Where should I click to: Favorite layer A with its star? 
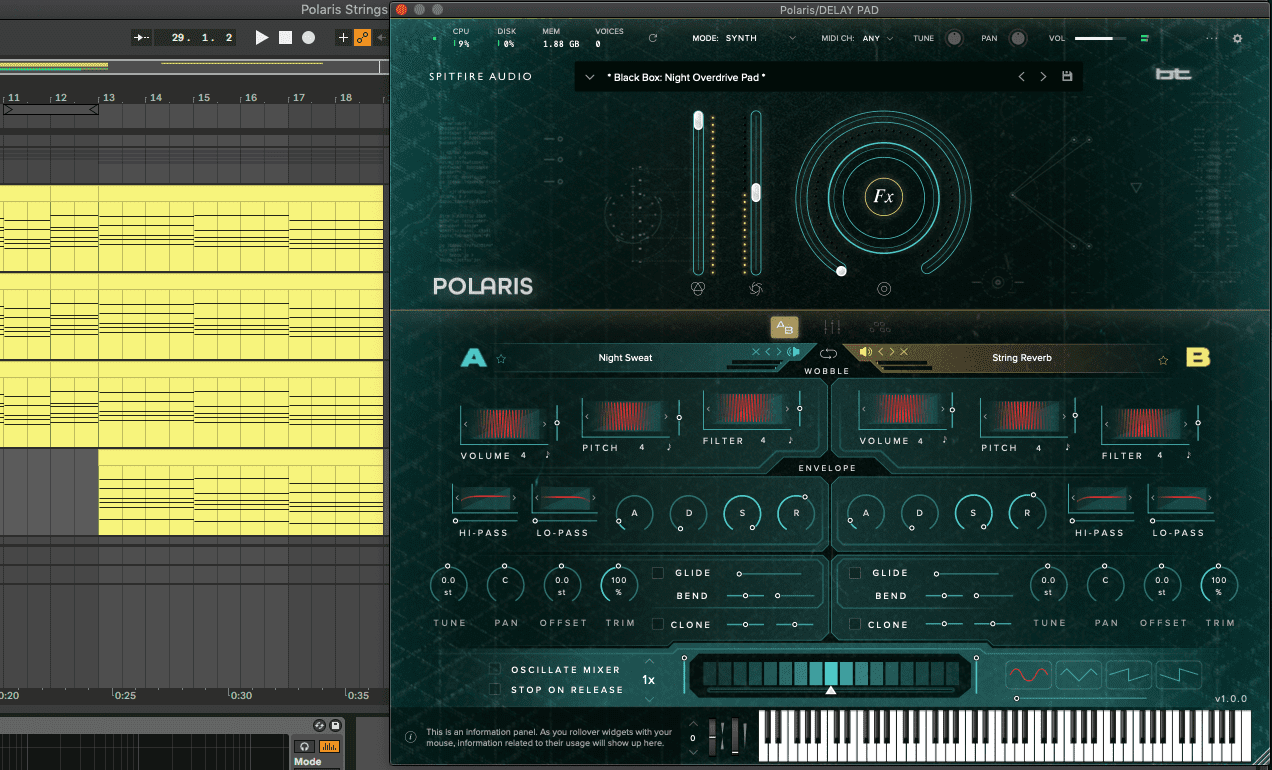[501, 358]
